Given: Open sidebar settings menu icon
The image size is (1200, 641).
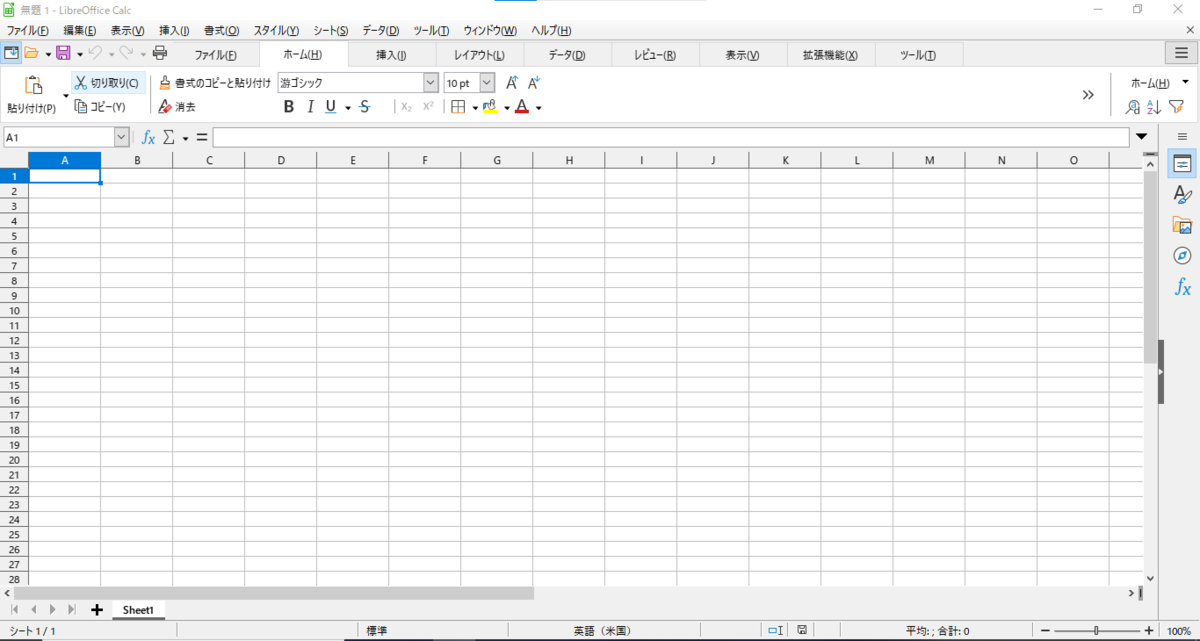Looking at the screenshot, I should 1182,135.
